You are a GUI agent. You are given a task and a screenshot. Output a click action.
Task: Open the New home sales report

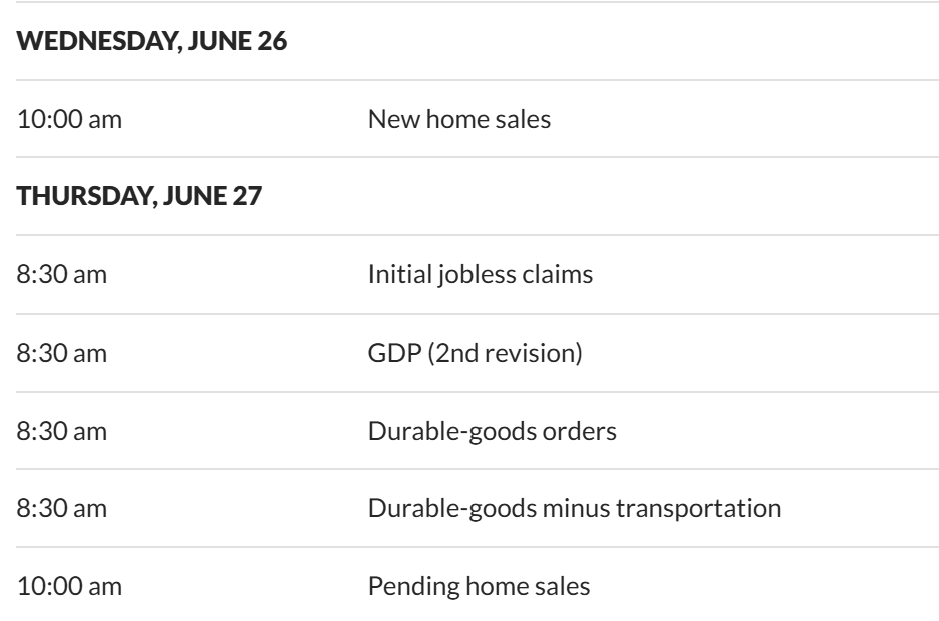point(459,119)
